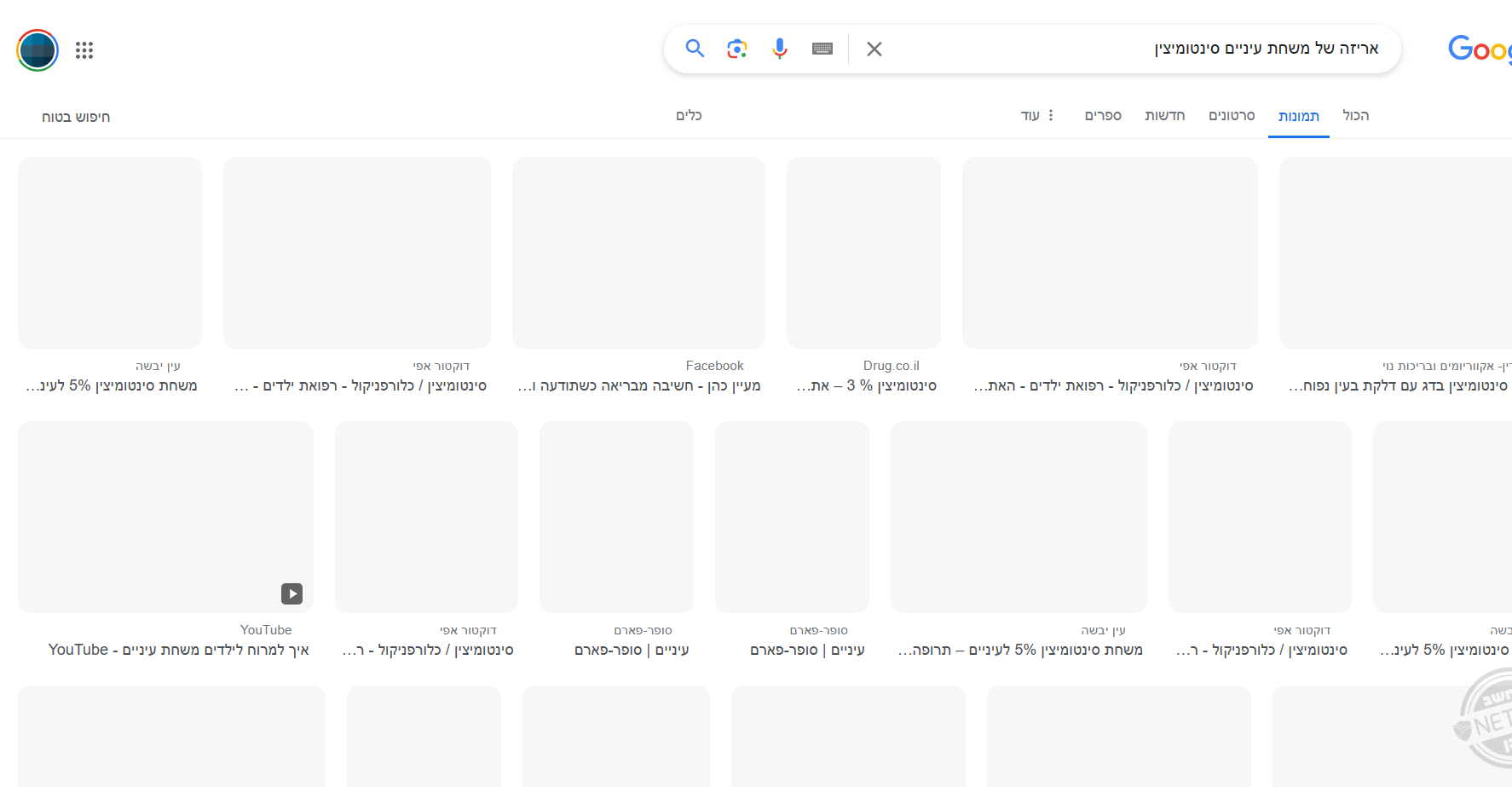
Task: Click the search magnifier icon
Action: pos(695,49)
